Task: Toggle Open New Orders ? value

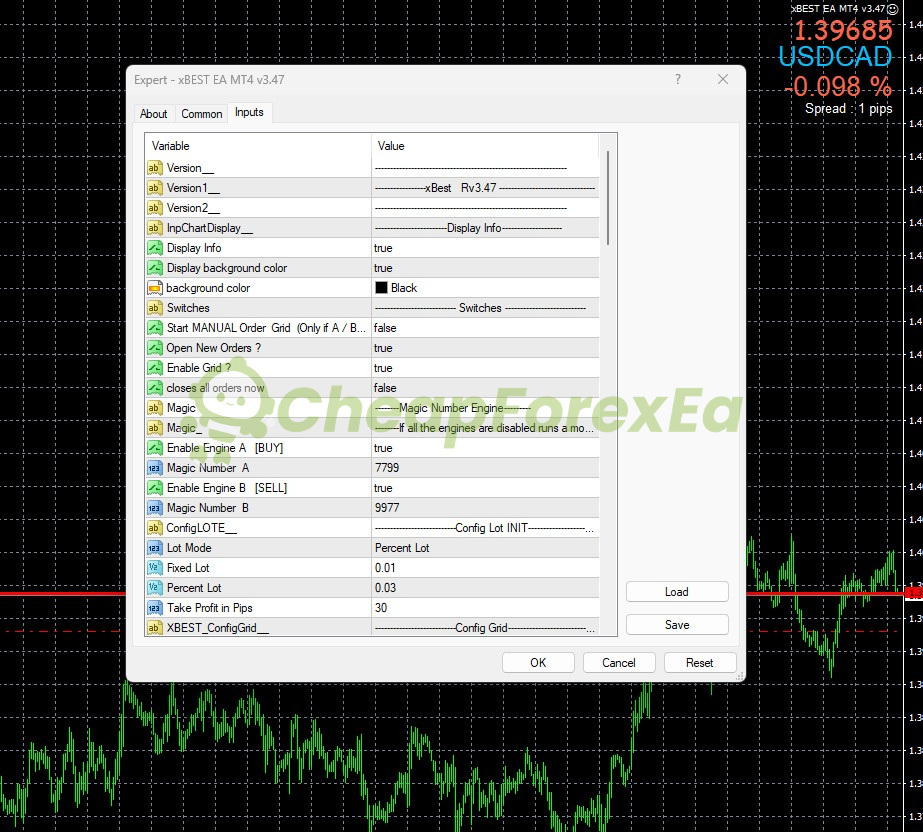Action: [485, 348]
